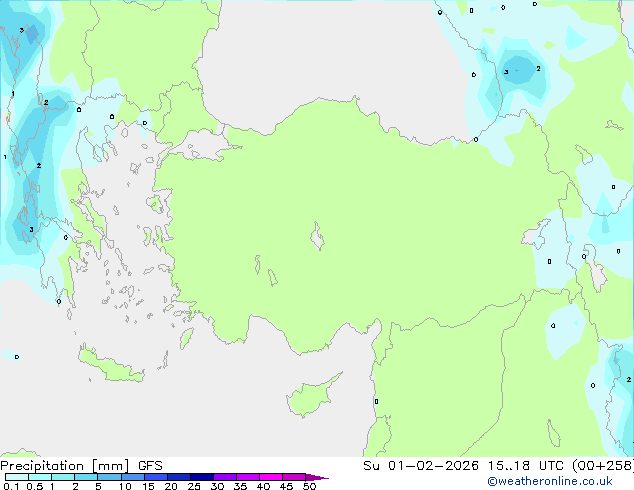Click the '25' legend scale label
Image resolution: width=634 pixels, height=490 pixels.
[194, 486]
